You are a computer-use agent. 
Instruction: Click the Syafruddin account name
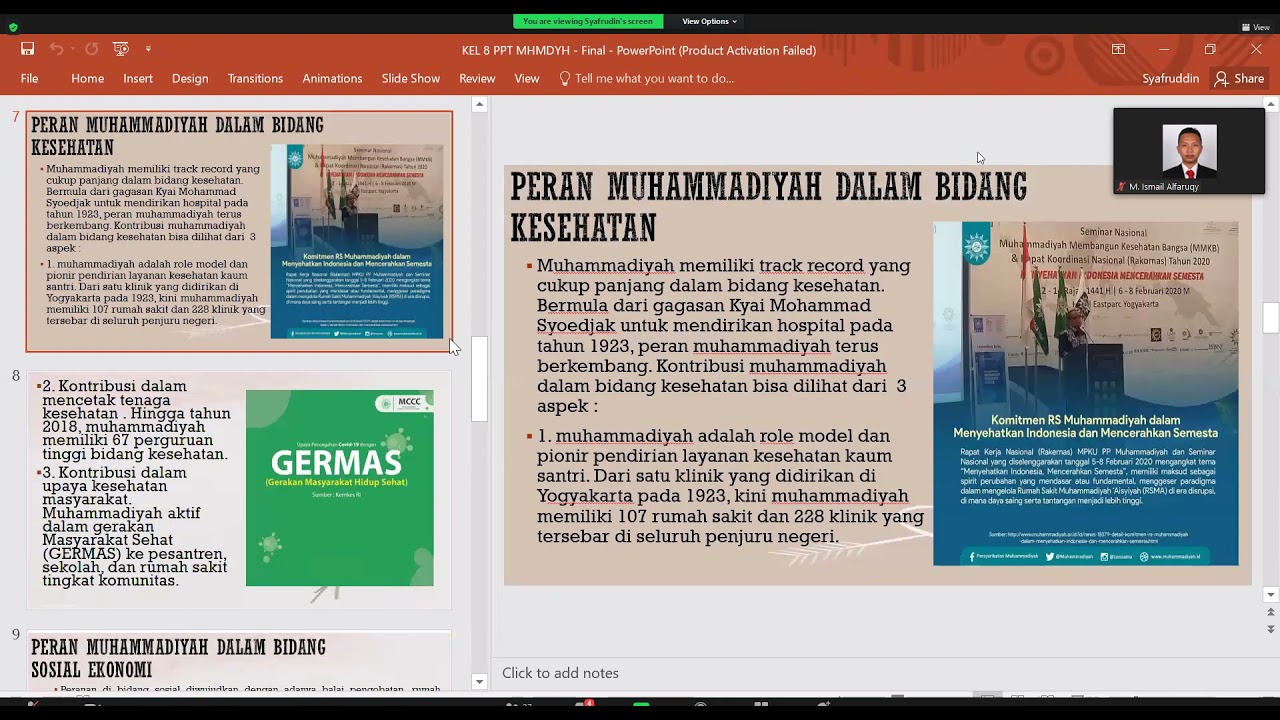pos(1170,78)
